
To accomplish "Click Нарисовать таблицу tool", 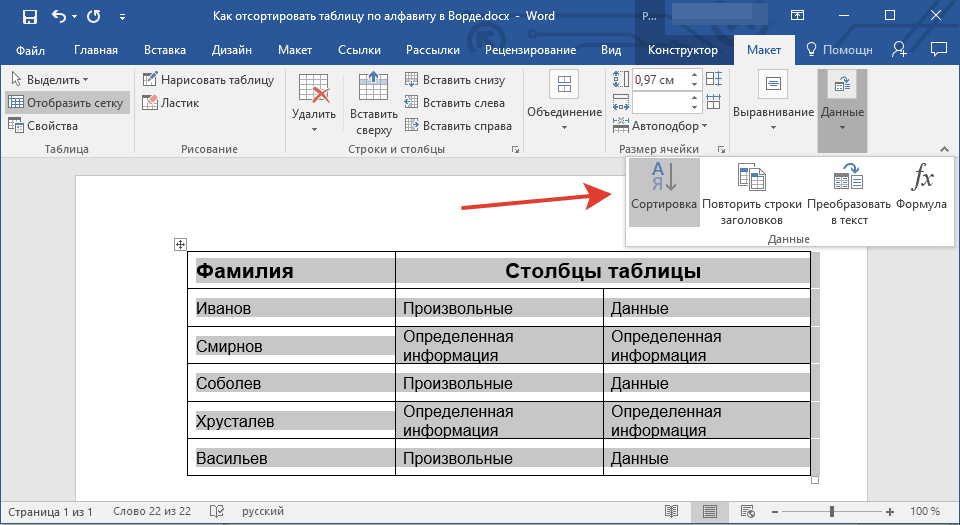I will (x=207, y=80).
